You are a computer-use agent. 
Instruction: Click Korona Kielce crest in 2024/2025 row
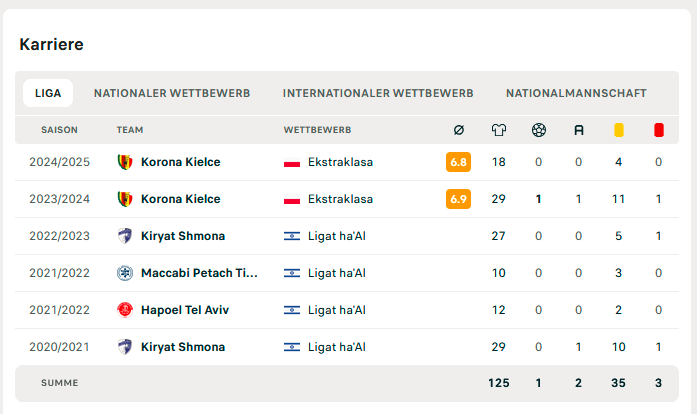point(125,162)
